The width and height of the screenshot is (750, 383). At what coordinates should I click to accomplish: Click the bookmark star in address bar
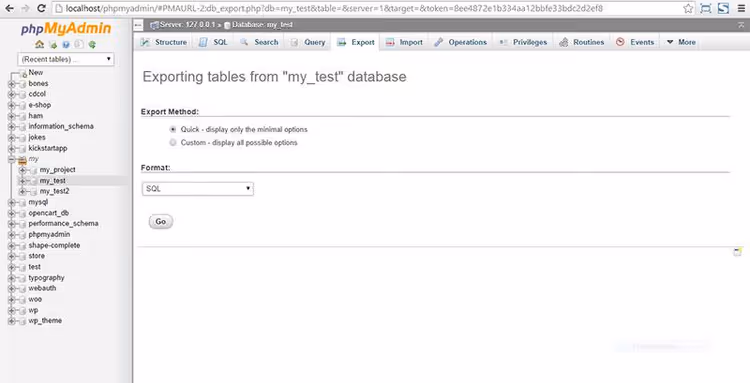click(688, 8)
